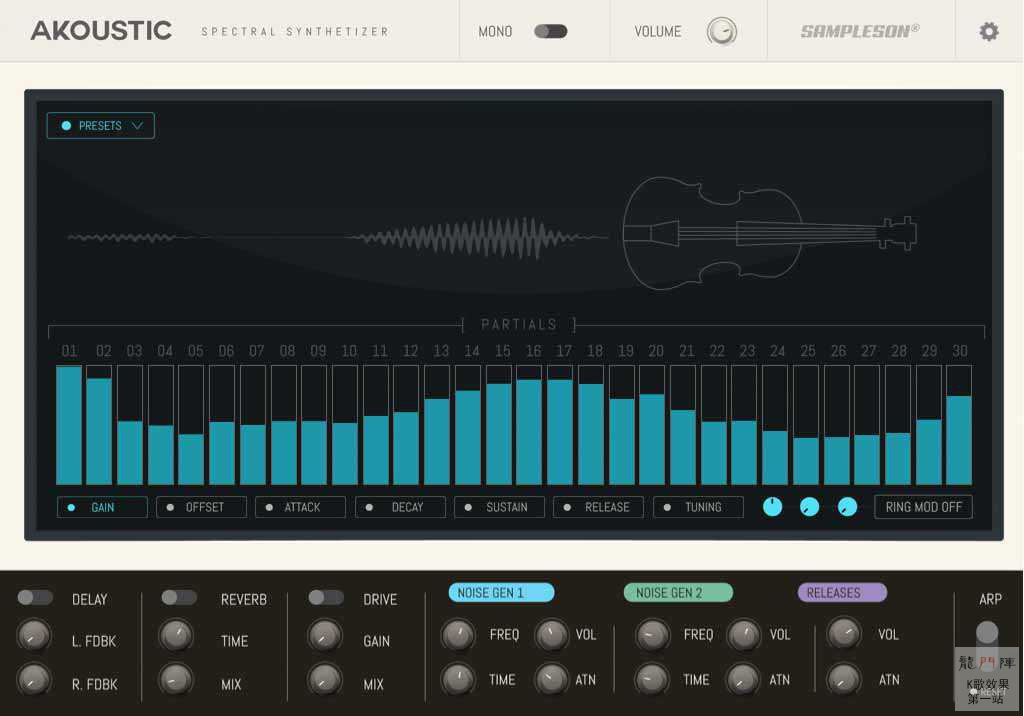This screenshot has width=1024, height=716.
Task: Click the Noise Gen 2 VOL knob
Action: pos(744,635)
